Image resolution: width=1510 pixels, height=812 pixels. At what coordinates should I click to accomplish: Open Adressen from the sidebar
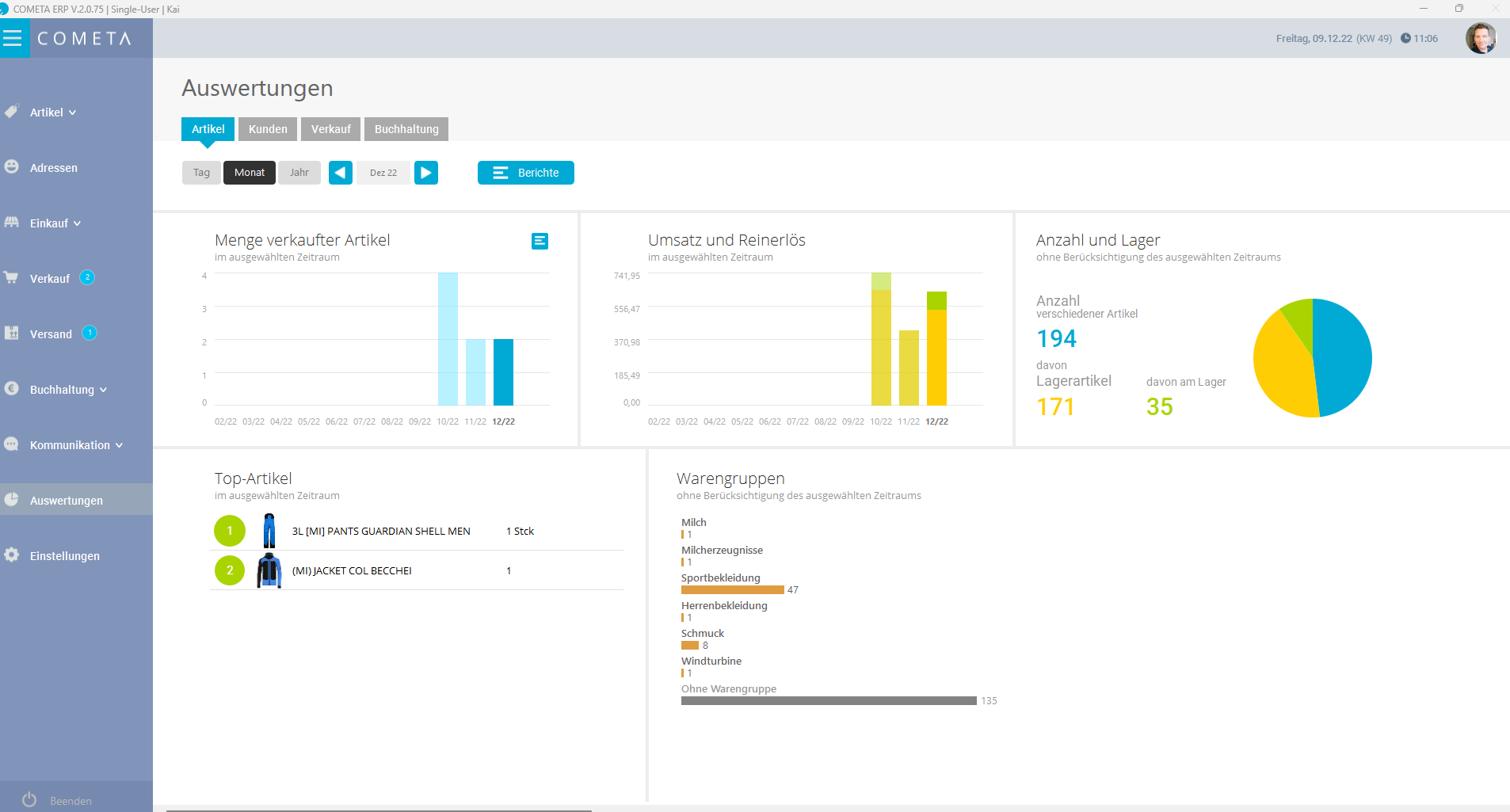(x=53, y=168)
